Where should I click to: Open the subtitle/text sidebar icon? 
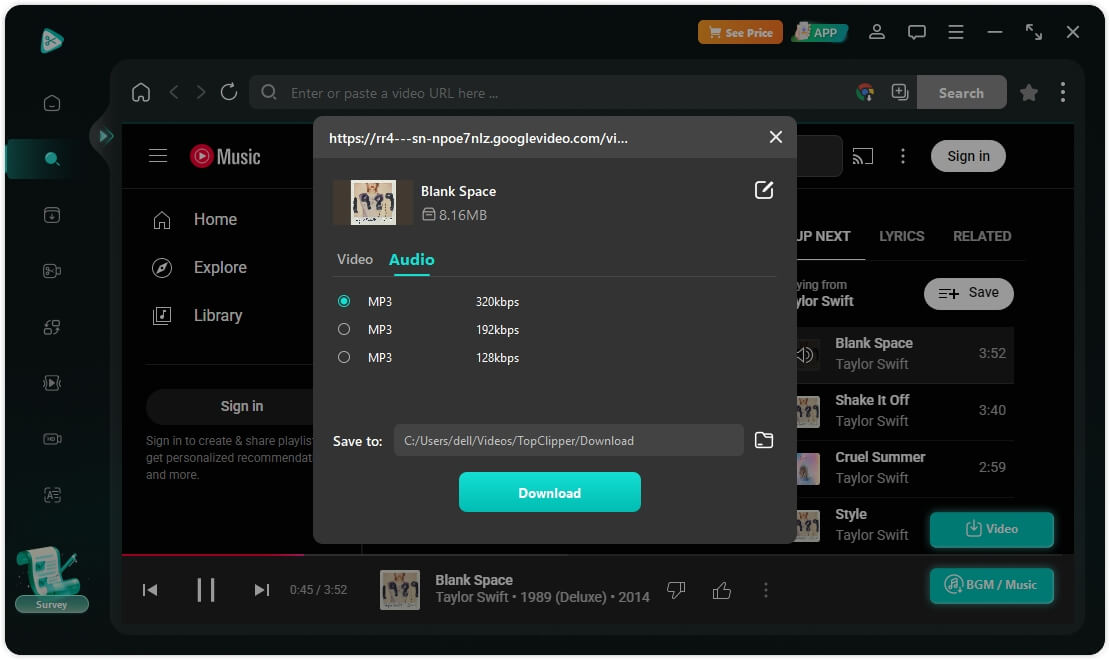[52, 495]
